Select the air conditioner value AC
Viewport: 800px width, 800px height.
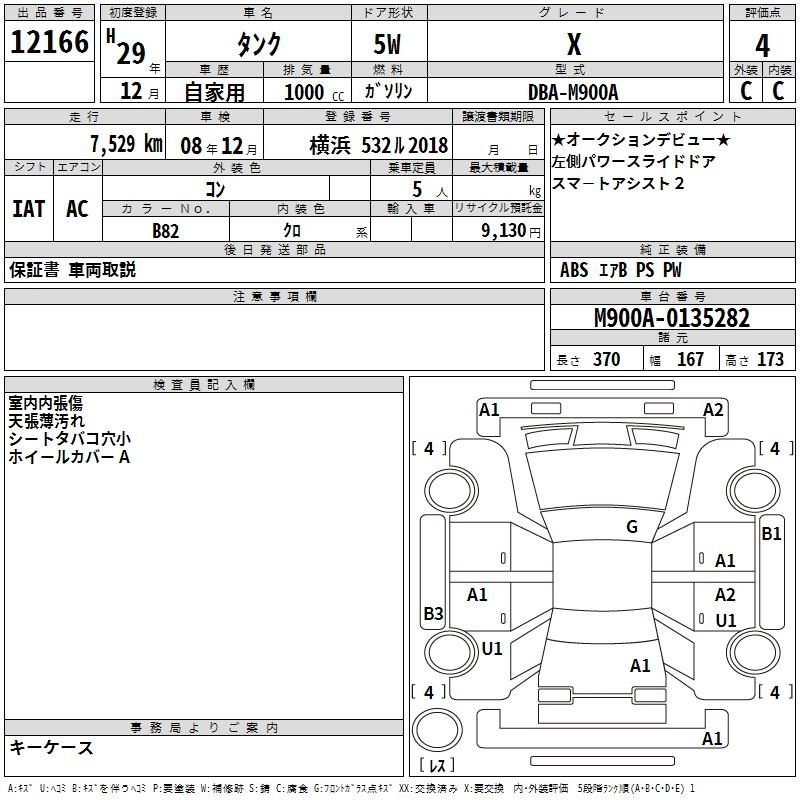click(x=77, y=209)
